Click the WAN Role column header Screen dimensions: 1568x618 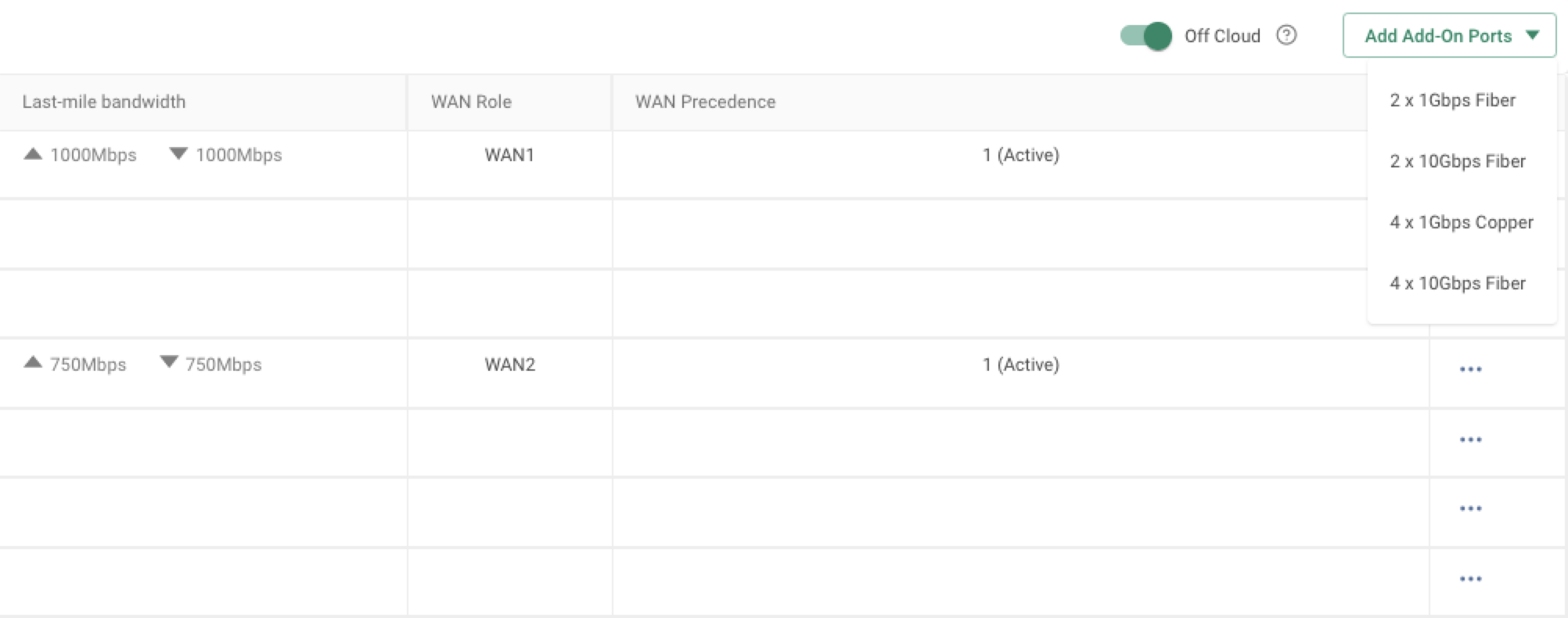pyautogui.click(x=471, y=102)
